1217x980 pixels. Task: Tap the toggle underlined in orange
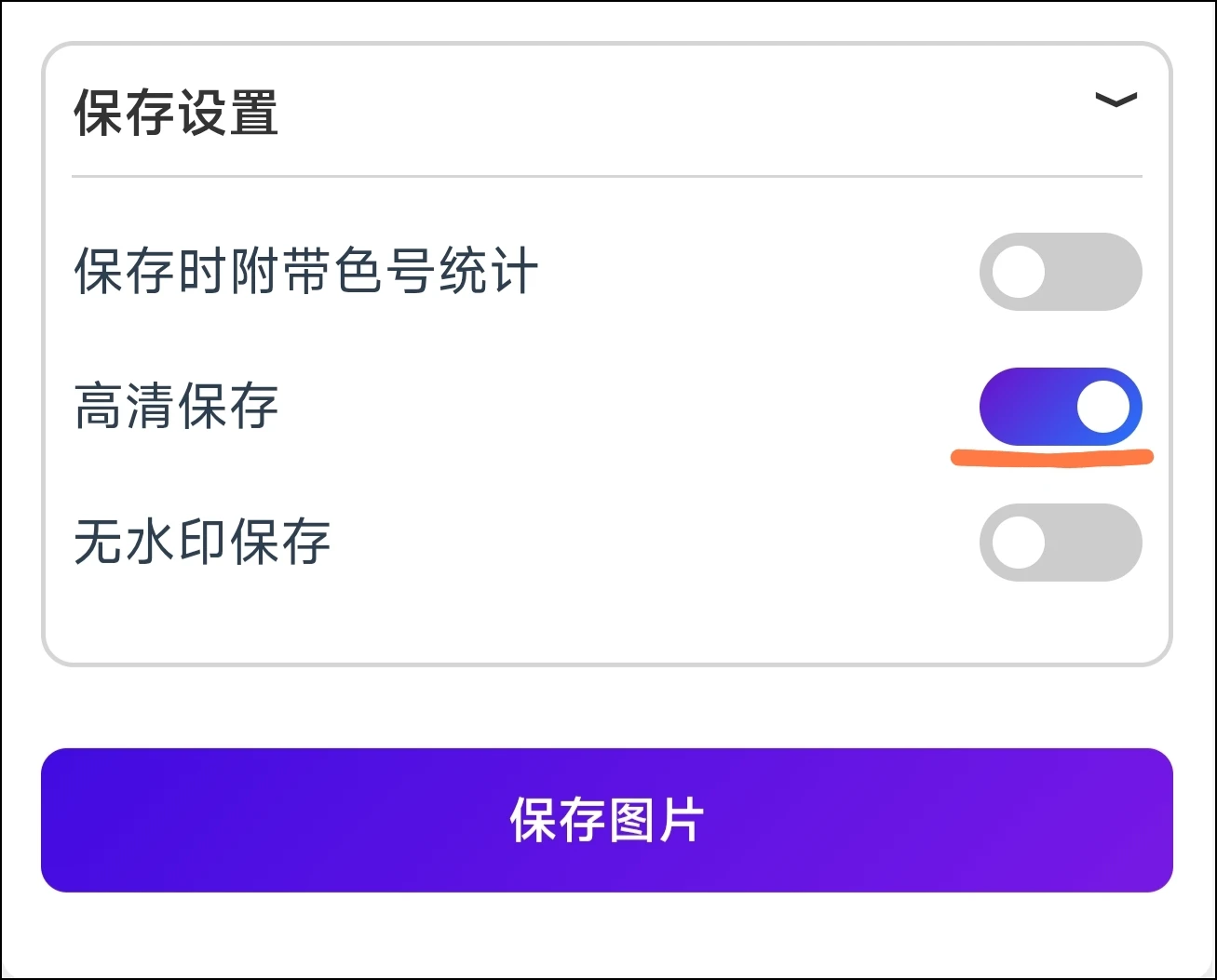point(1061,406)
